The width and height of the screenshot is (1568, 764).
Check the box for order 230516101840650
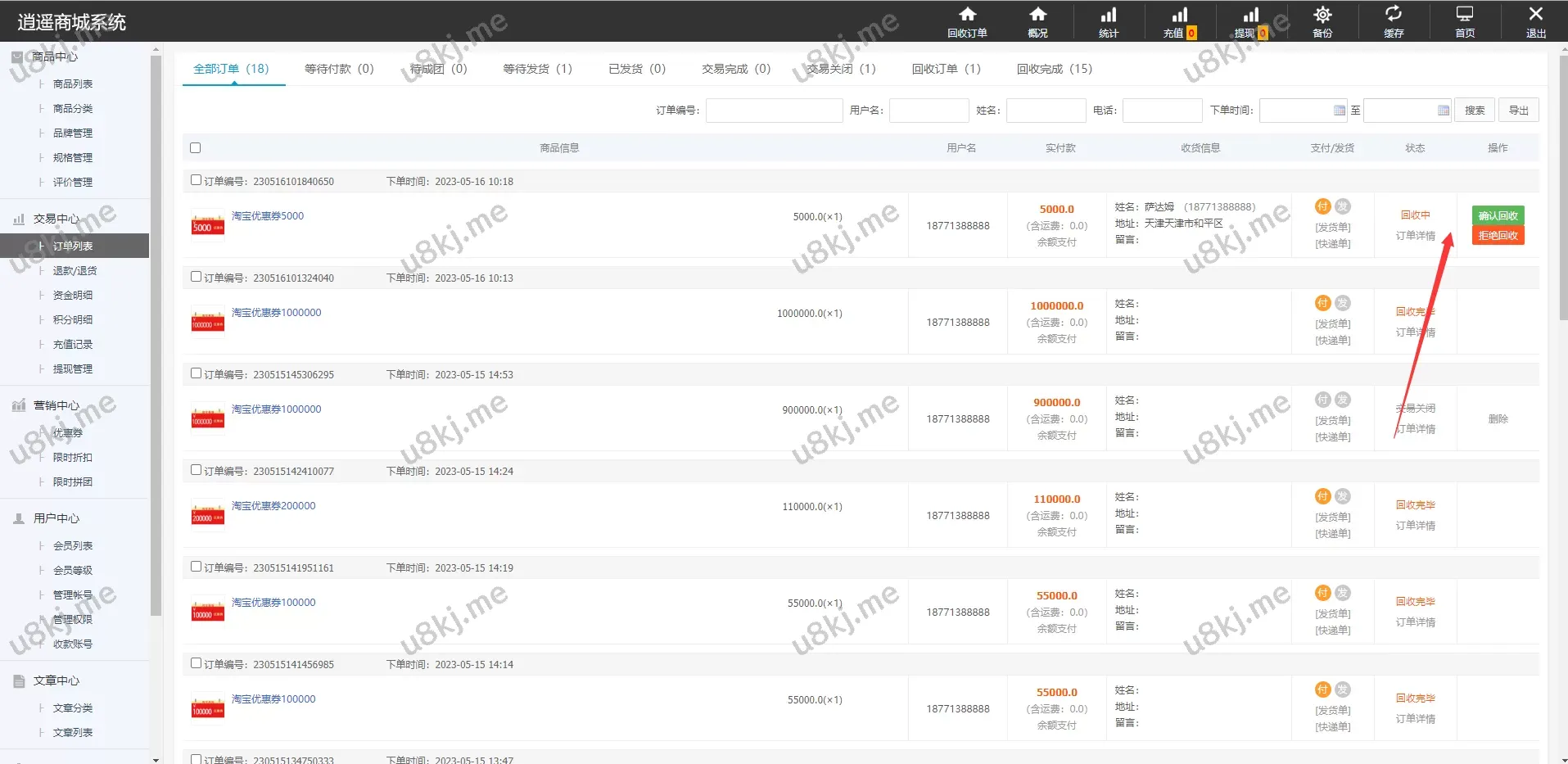196,180
